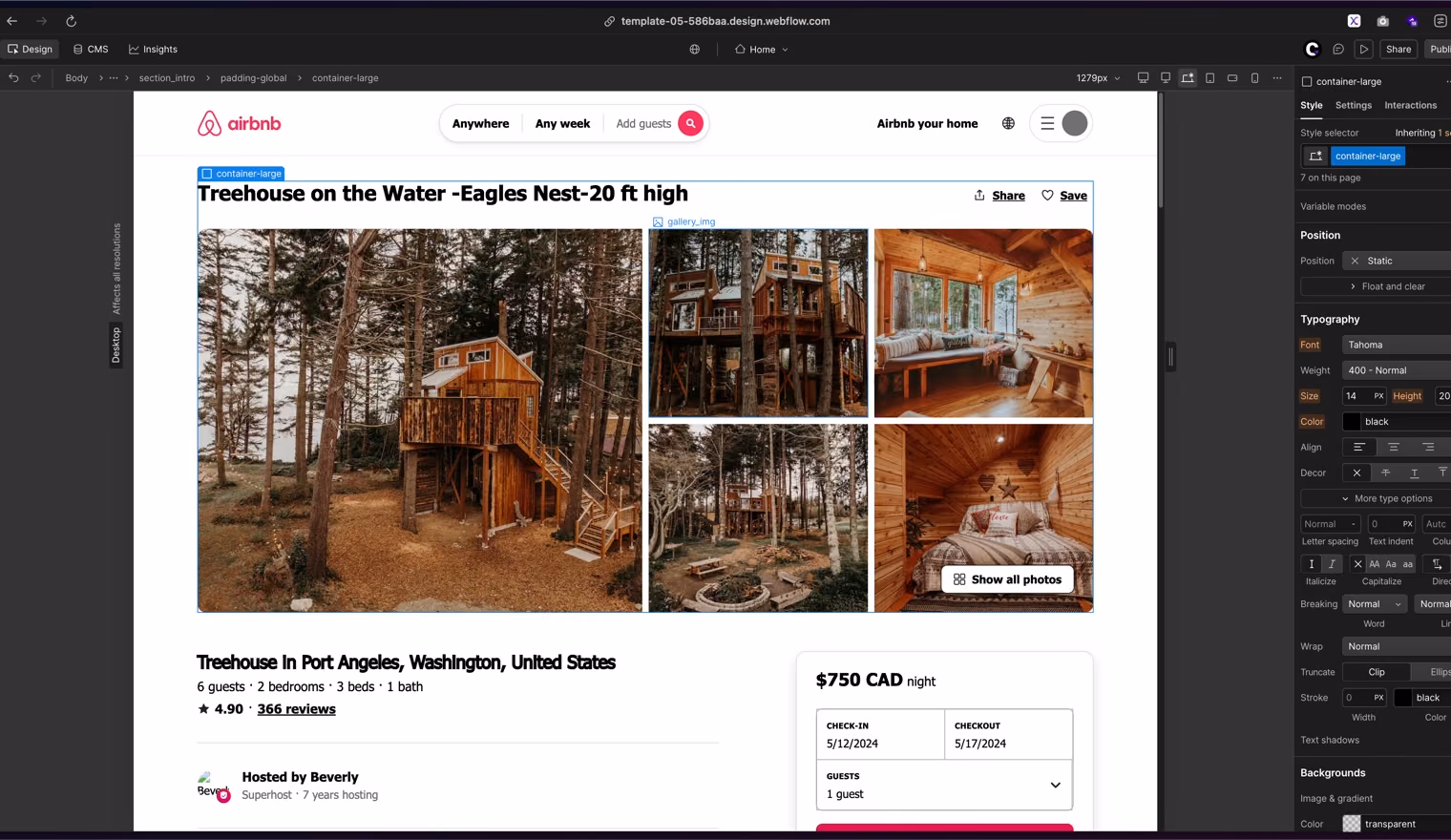Click the font Size input field
Viewport: 1451px width, 840px height.
tap(1356, 396)
